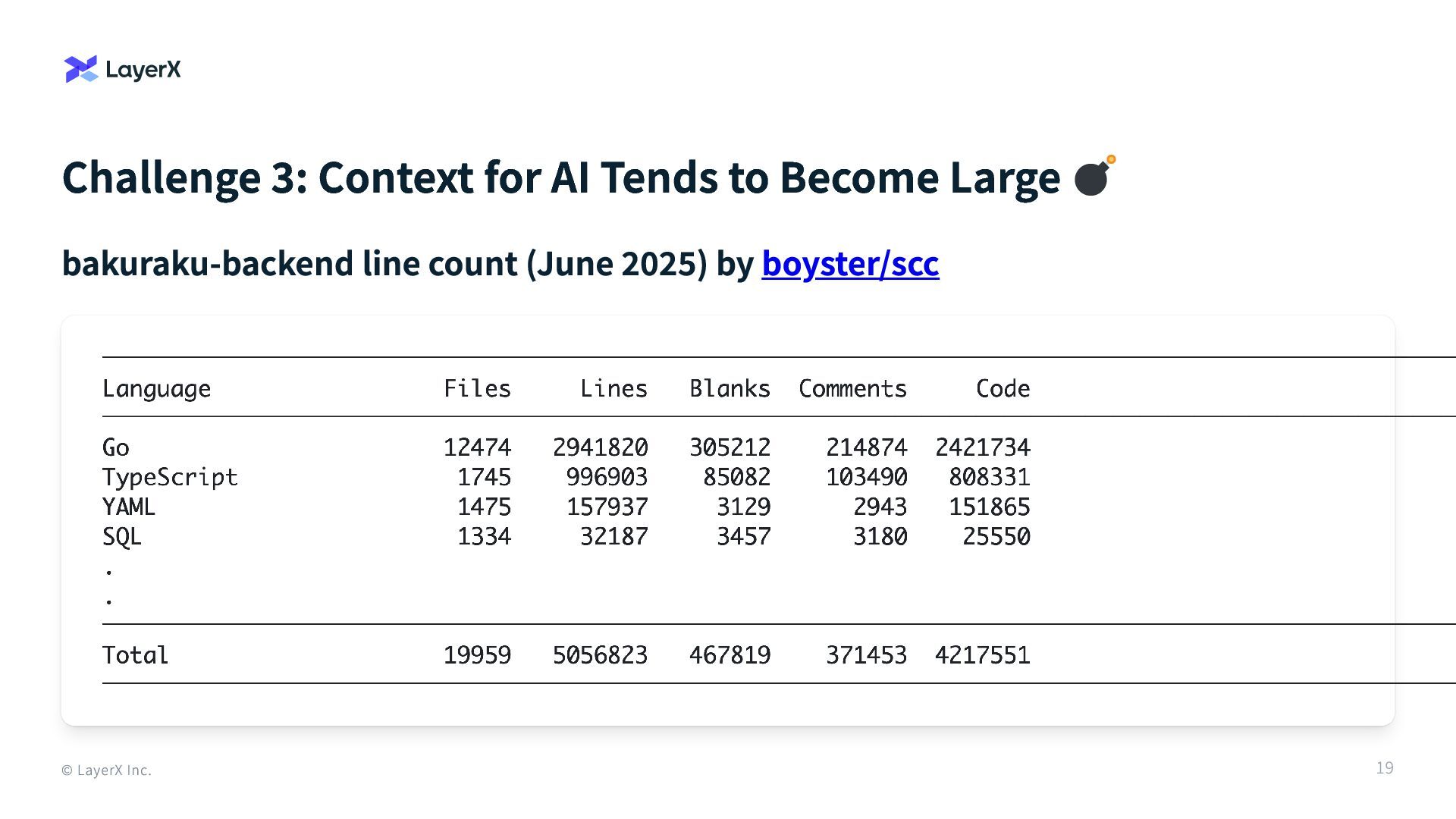Click the Challenge 3 slide title
This screenshot has height=819, width=1456.
pos(560,177)
